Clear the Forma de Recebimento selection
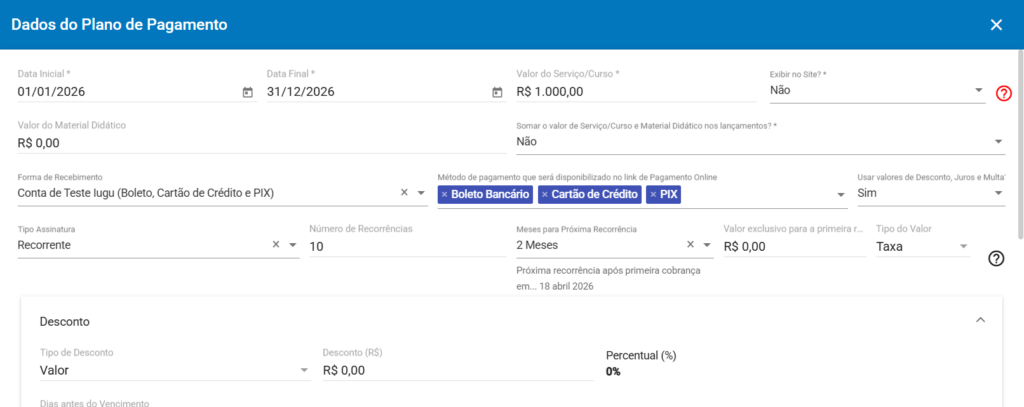Viewport: 1024px width, 407px height. click(405, 193)
